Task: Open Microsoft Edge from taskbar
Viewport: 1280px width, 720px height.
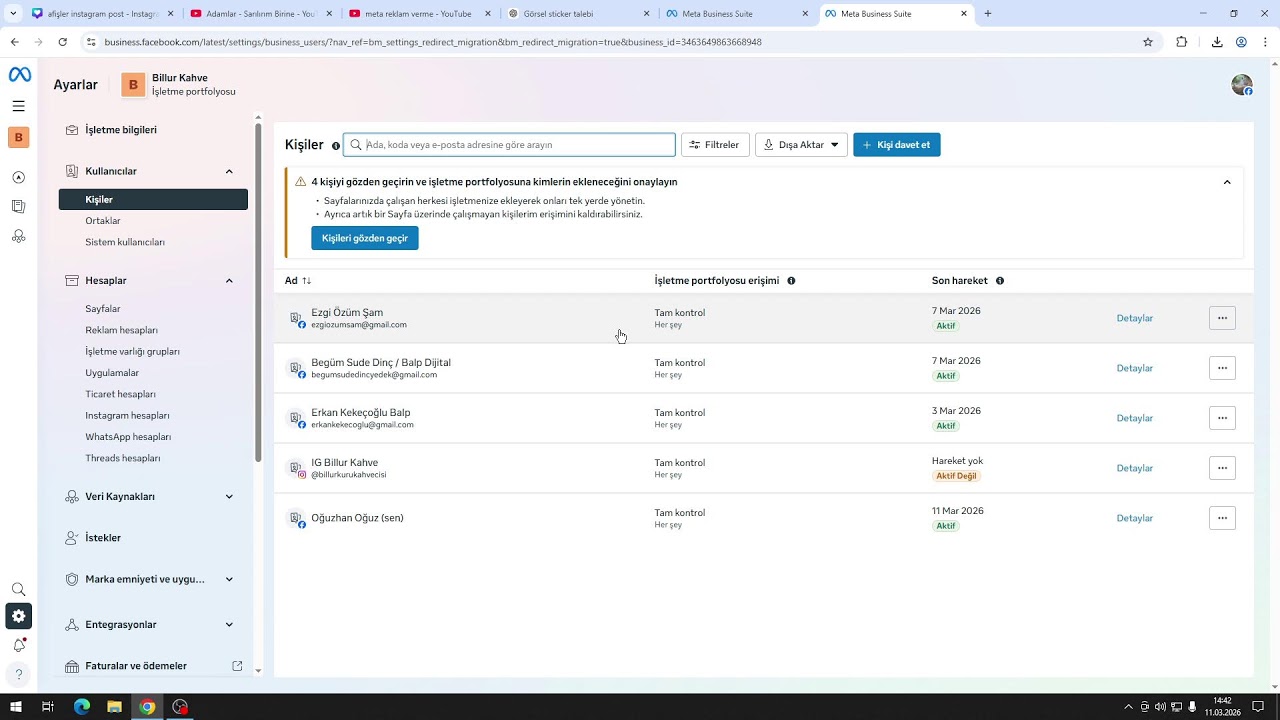Action: pyautogui.click(x=82, y=707)
